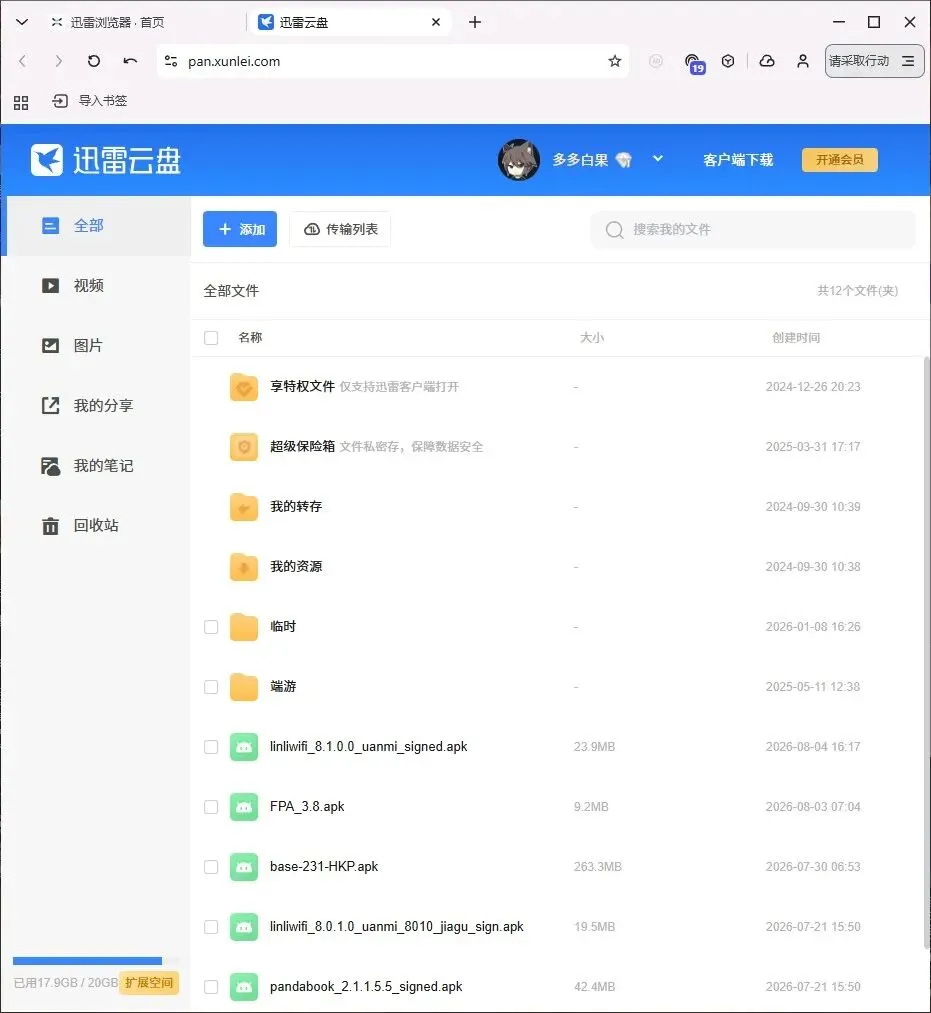The image size is (931, 1013).
Task: Open the tab list chevron
Action: coord(22,22)
